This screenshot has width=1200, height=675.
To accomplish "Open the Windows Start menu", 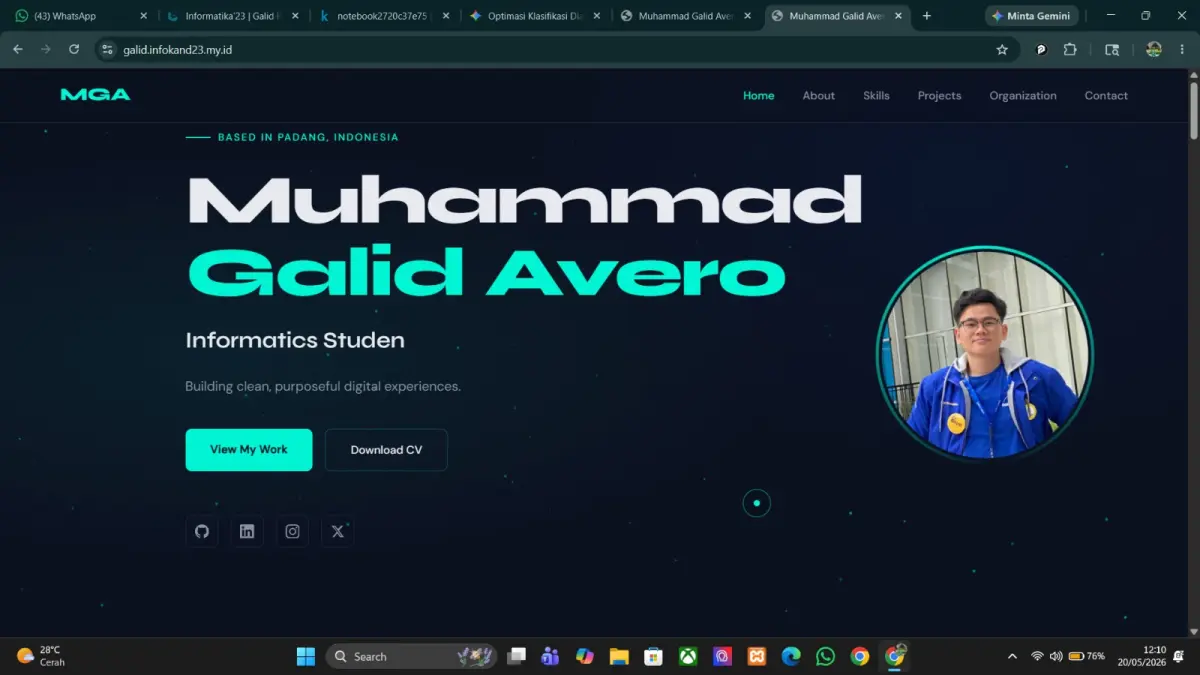I will coord(306,656).
